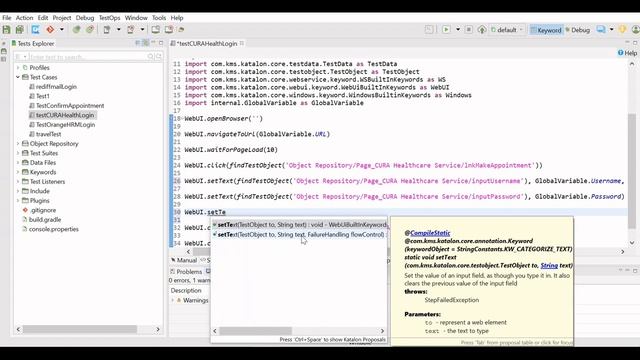The height and width of the screenshot is (360, 640).
Task: Open the Edit menu
Action: coord(43,18)
